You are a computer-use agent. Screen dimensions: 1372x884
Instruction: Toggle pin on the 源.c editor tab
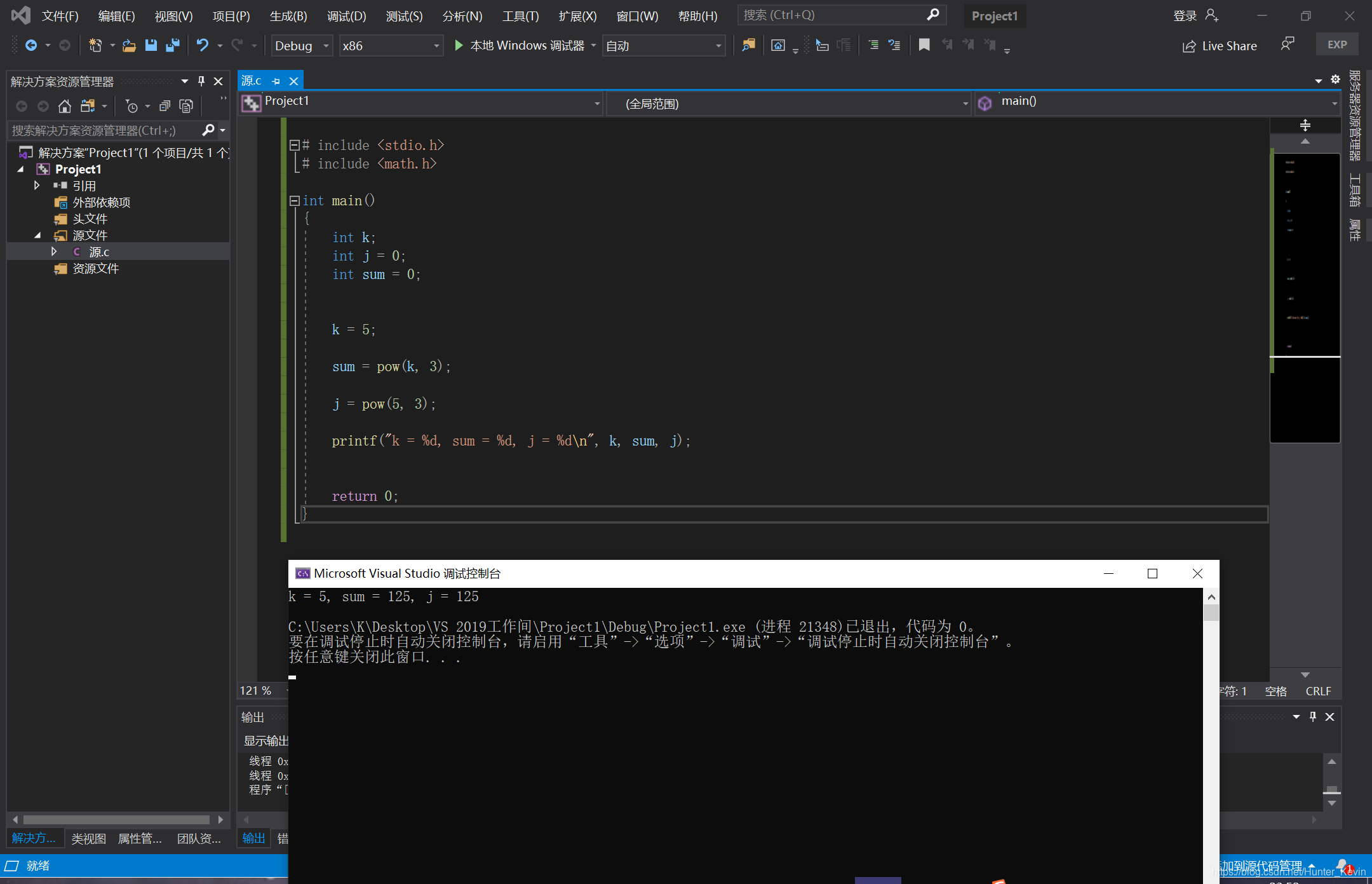click(x=276, y=81)
